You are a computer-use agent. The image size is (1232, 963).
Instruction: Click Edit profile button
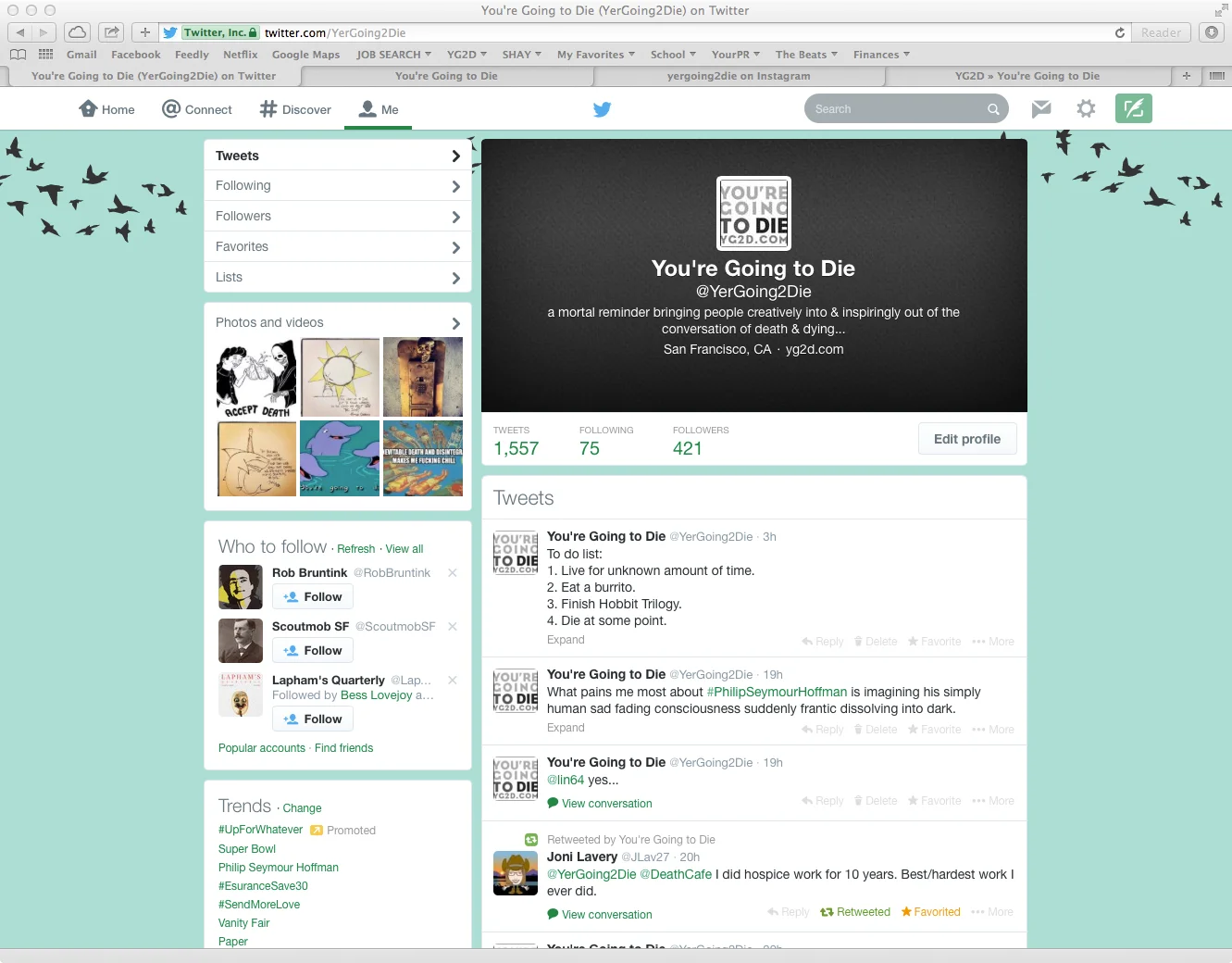(967, 439)
